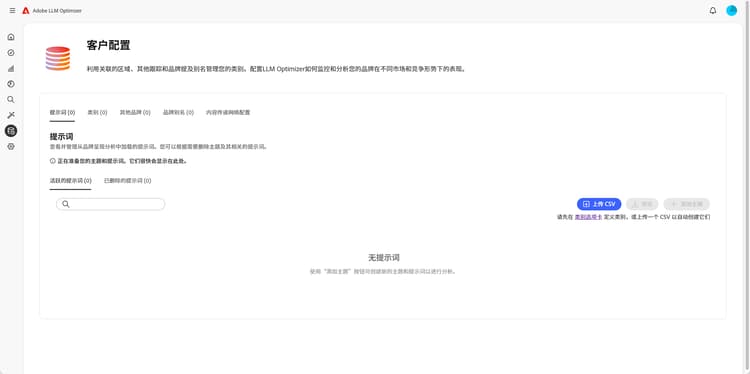This screenshot has height=374, width=750.
Task: Switch to the 内容传递网络配置 tab
Action: coord(228,112)
